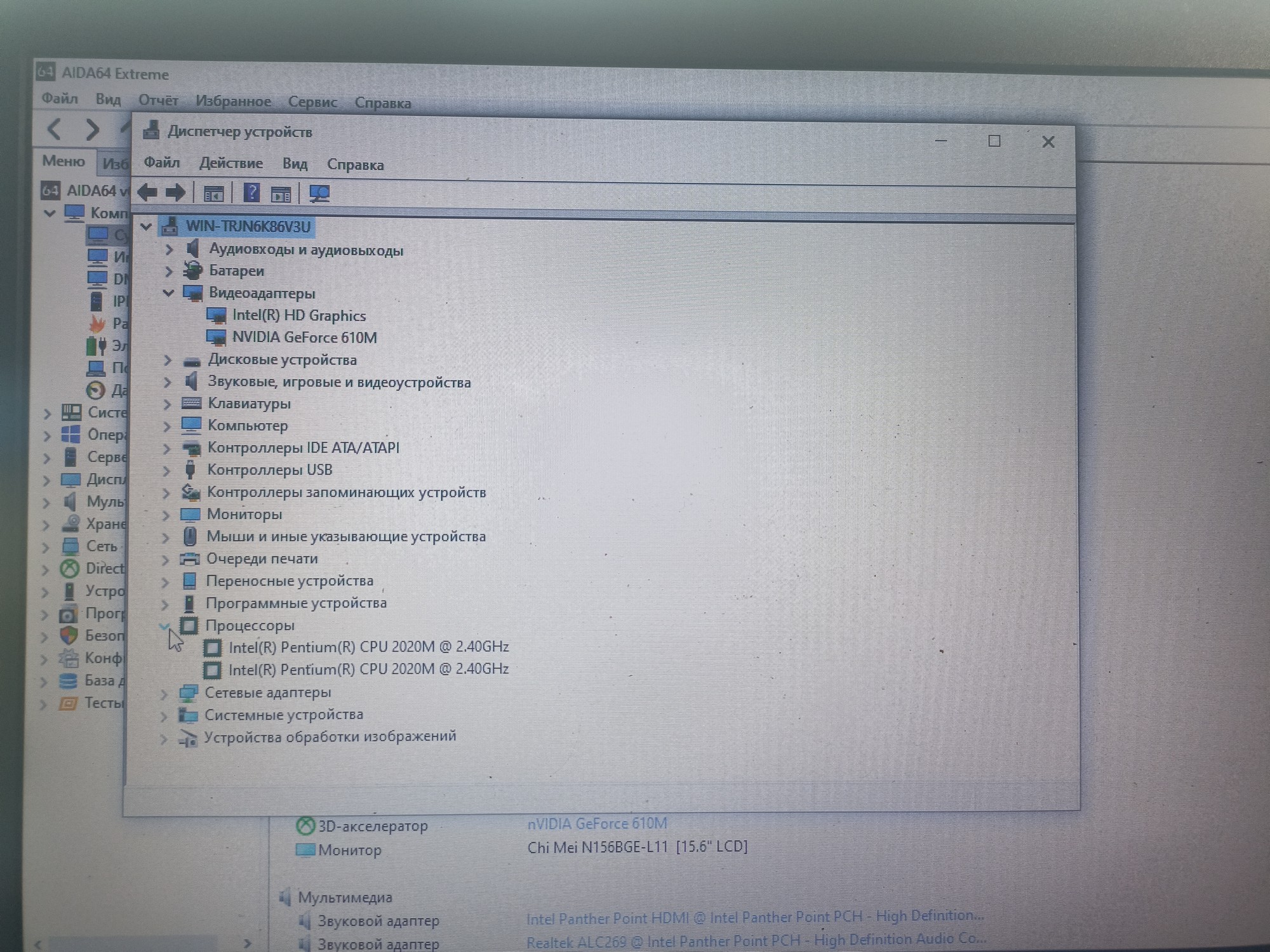1270x952 pixels.
Task: Click the Компьютер category in Device Manager
Action: [248, 426]
